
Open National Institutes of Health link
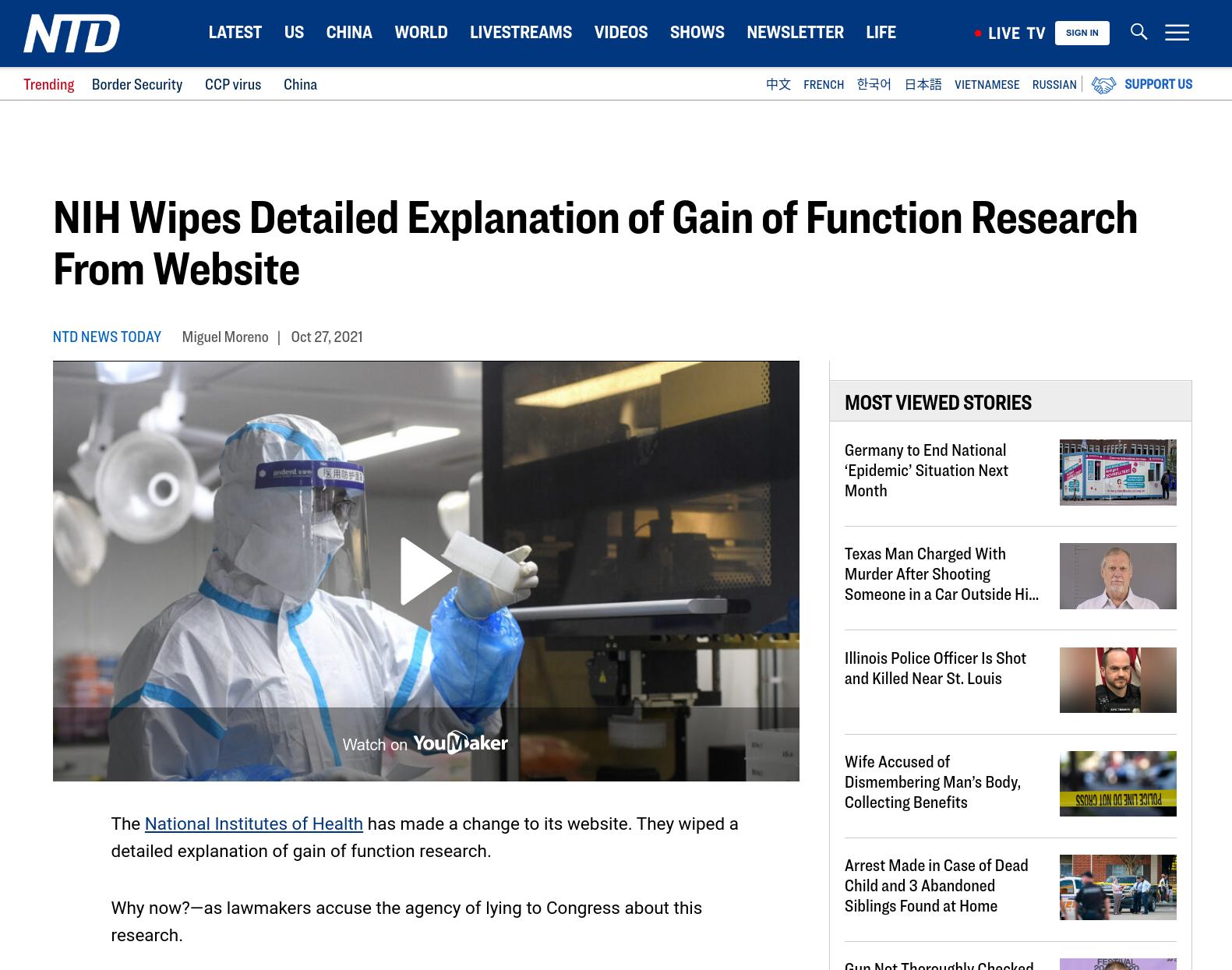[254, 824]
